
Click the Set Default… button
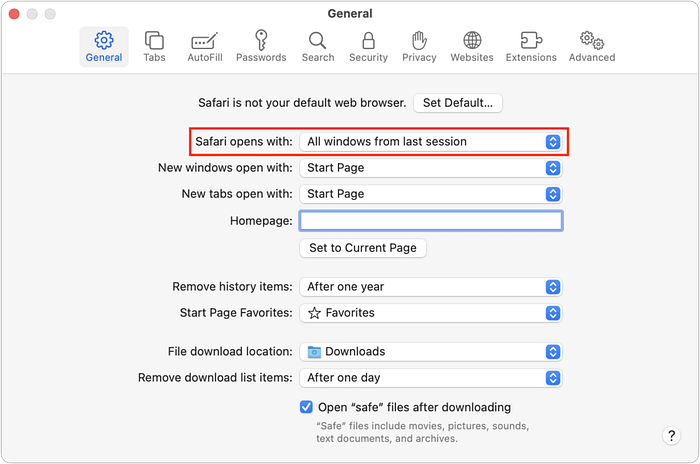click(x=459, y=103)
